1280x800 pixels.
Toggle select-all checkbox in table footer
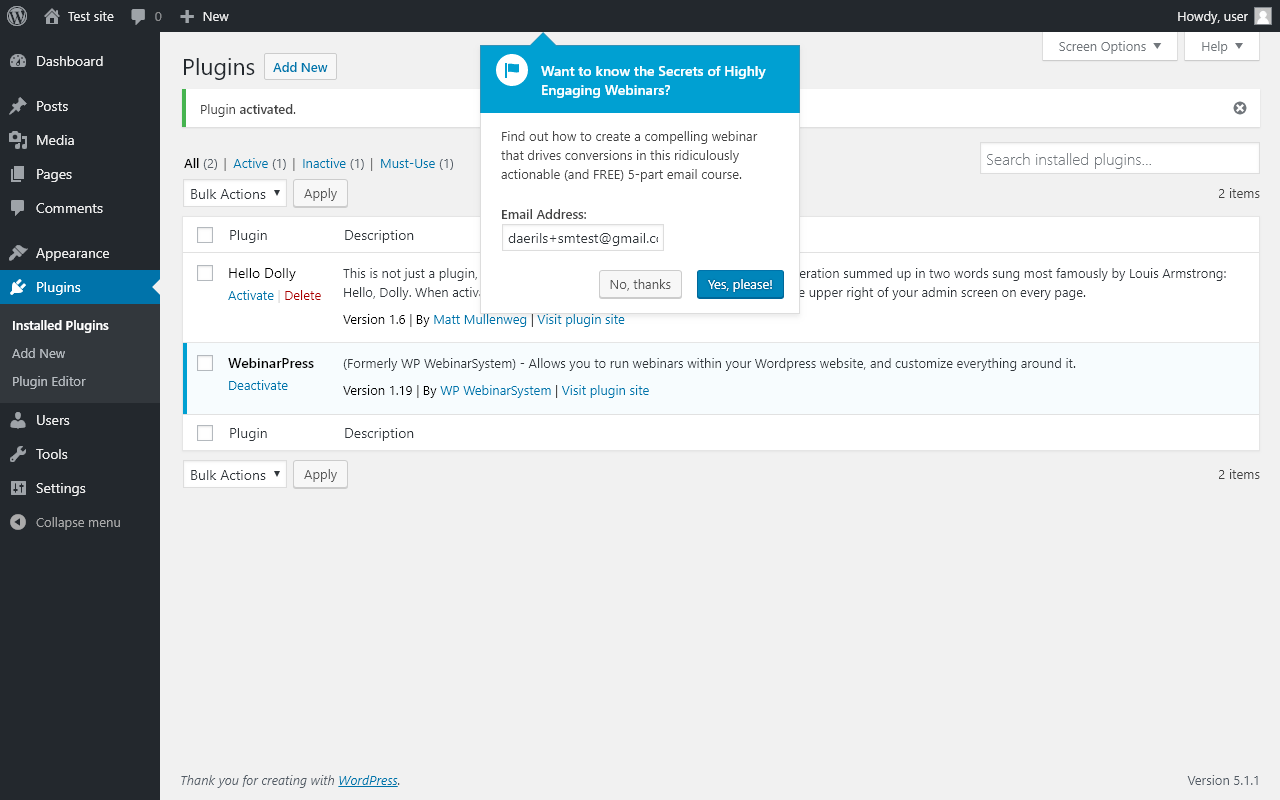(x=205, y=433)
